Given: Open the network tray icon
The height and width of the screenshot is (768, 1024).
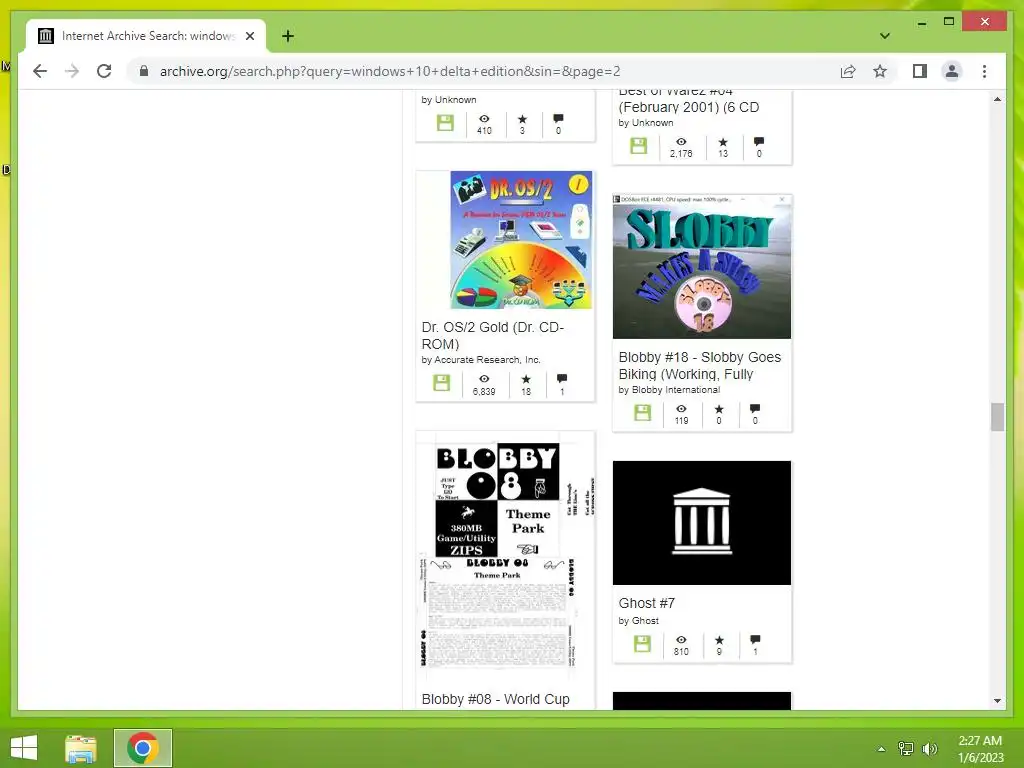Looking at the screenshot, I should [x=906, y=748].
